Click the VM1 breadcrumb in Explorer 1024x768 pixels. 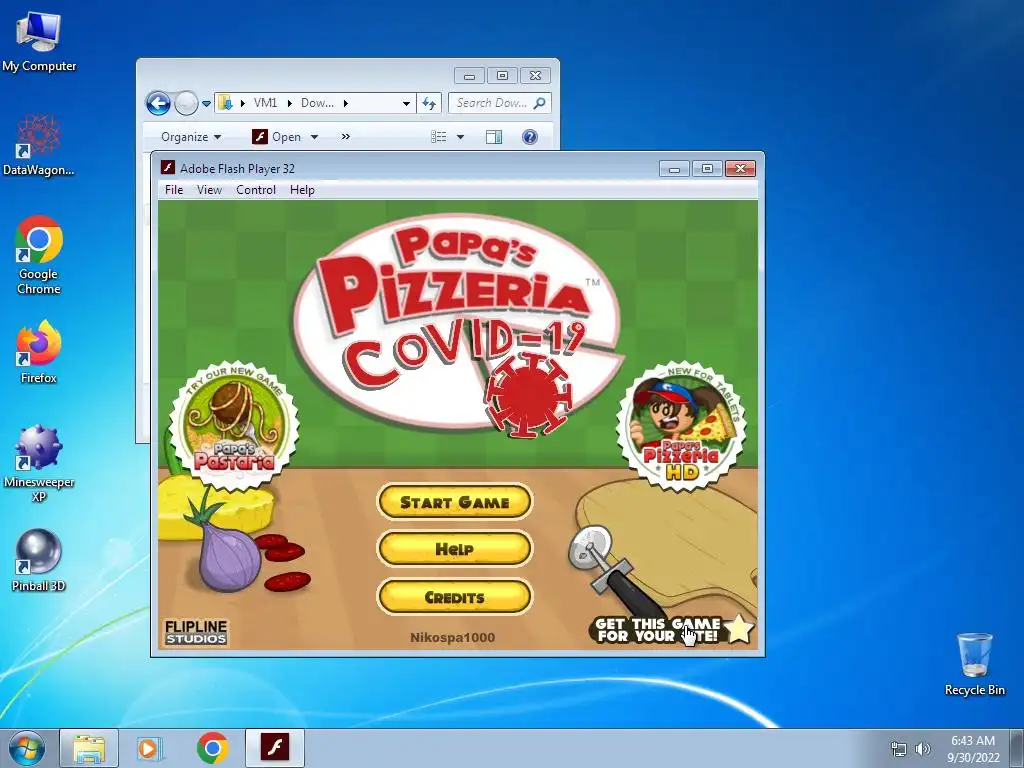click(x=266, y=103)
